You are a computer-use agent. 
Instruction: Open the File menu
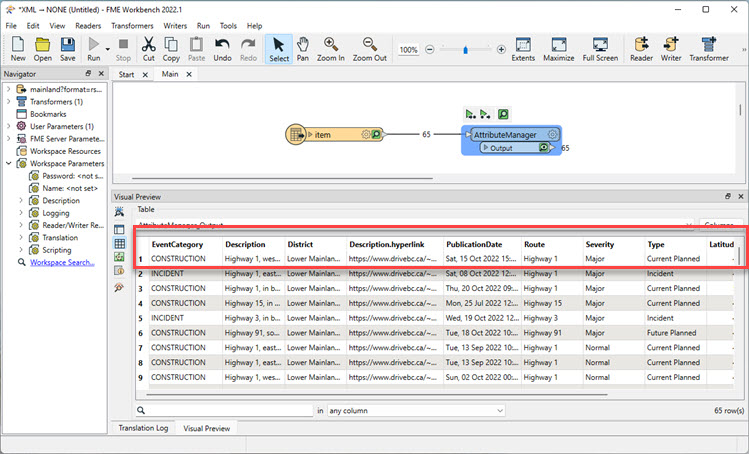11,26
